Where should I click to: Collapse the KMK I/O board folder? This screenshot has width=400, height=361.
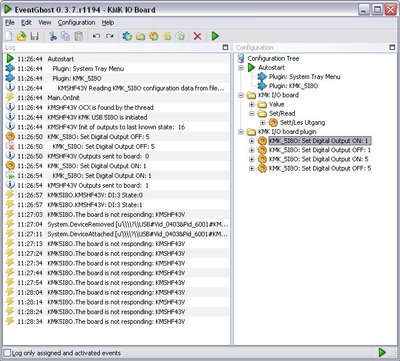click(x=241, y=95)
